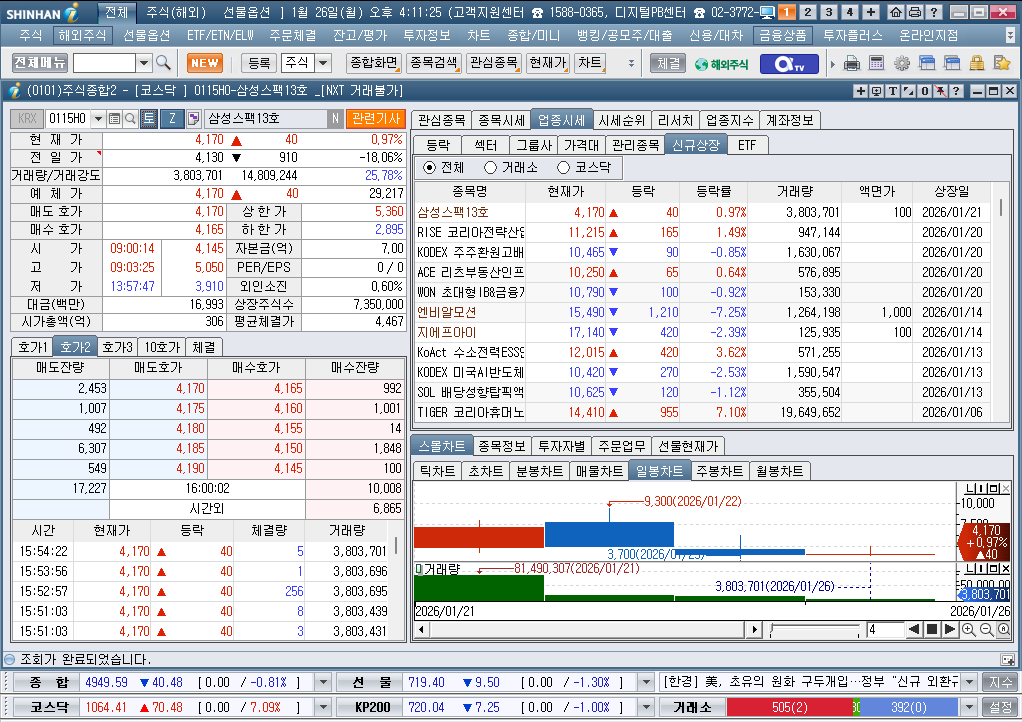Screen dimensions: 1022x722
Task: Click the chart stop square button
Action: [932, 629]
